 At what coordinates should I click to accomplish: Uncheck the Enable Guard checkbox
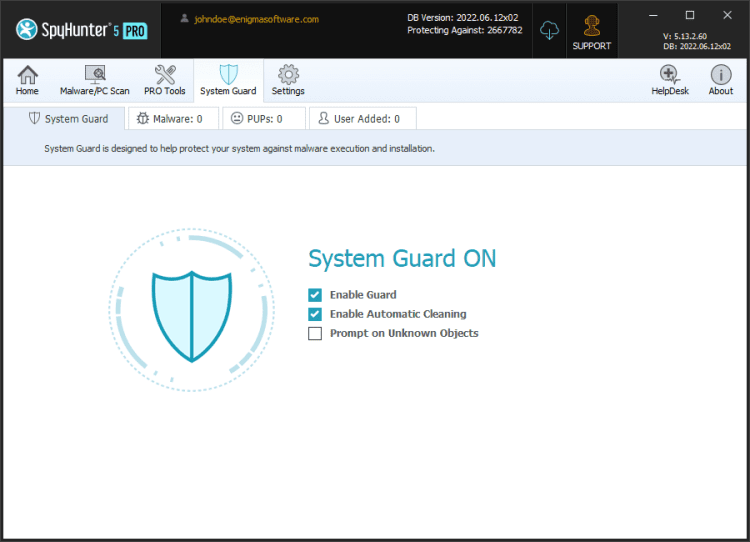click(x=315, y=295)
